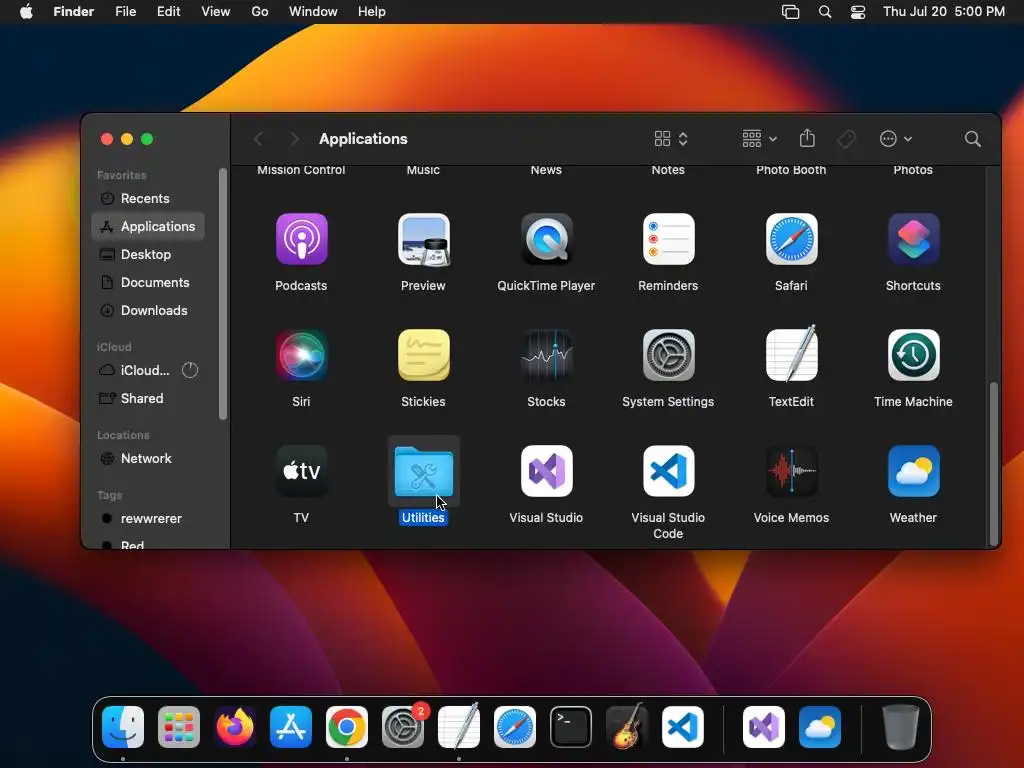Viewport: 1024px width, 768px height.
Task: Select the Voice Memos icon
Action: (791, 471)
